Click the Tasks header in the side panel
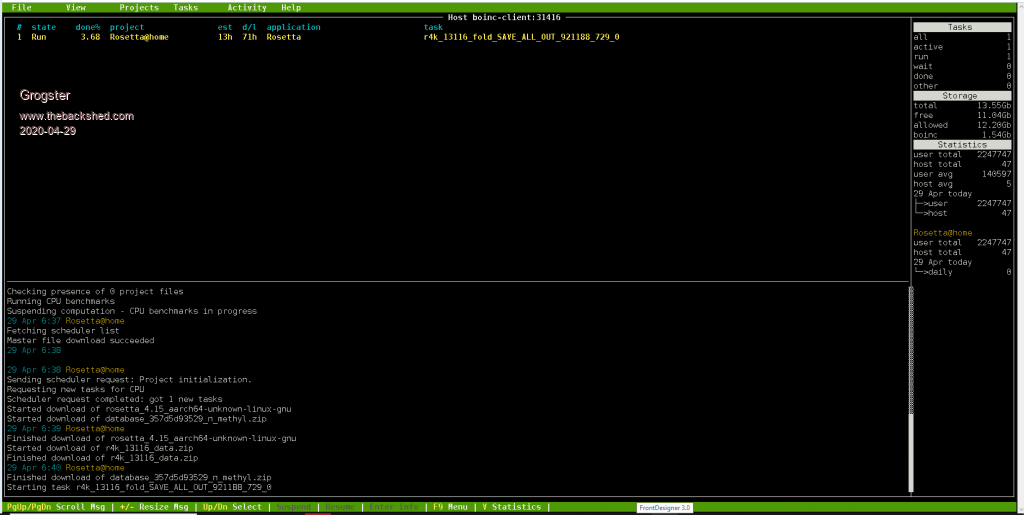1024x515 pixels. (962, 27)
